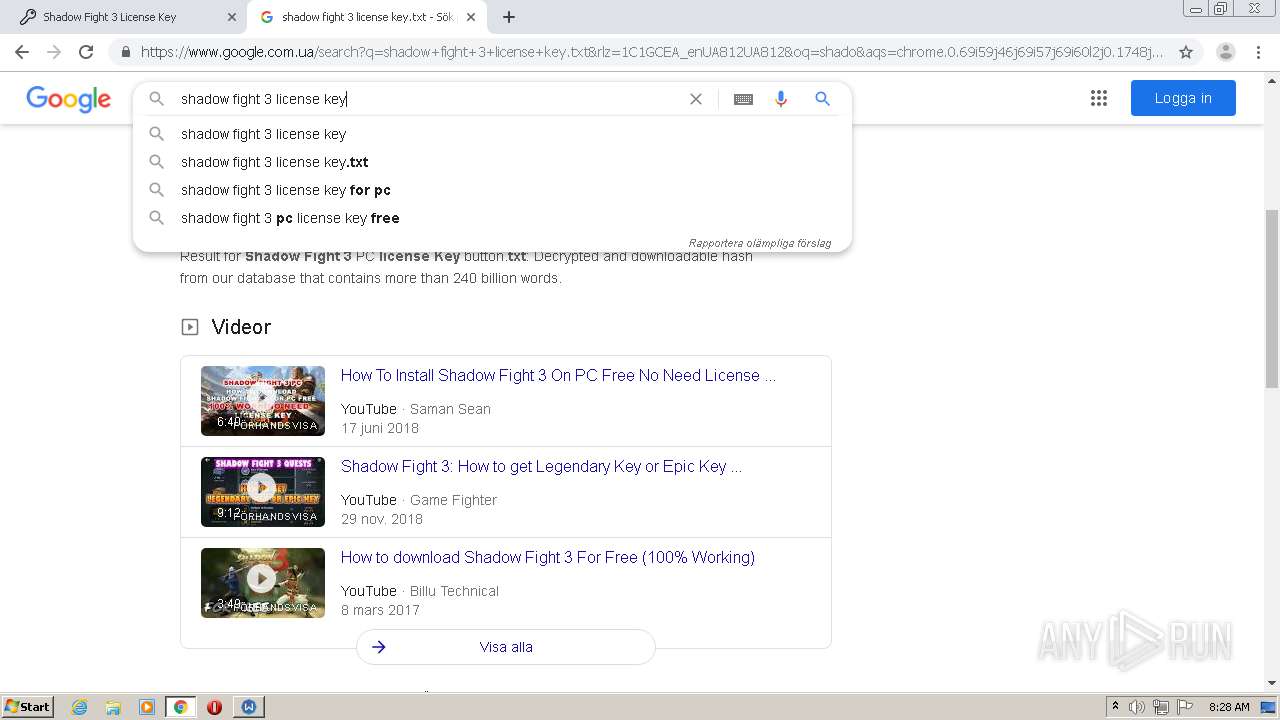
Task: Click 'Rapportera olämpliga förslag' link
Action: (x=759, y=243)
